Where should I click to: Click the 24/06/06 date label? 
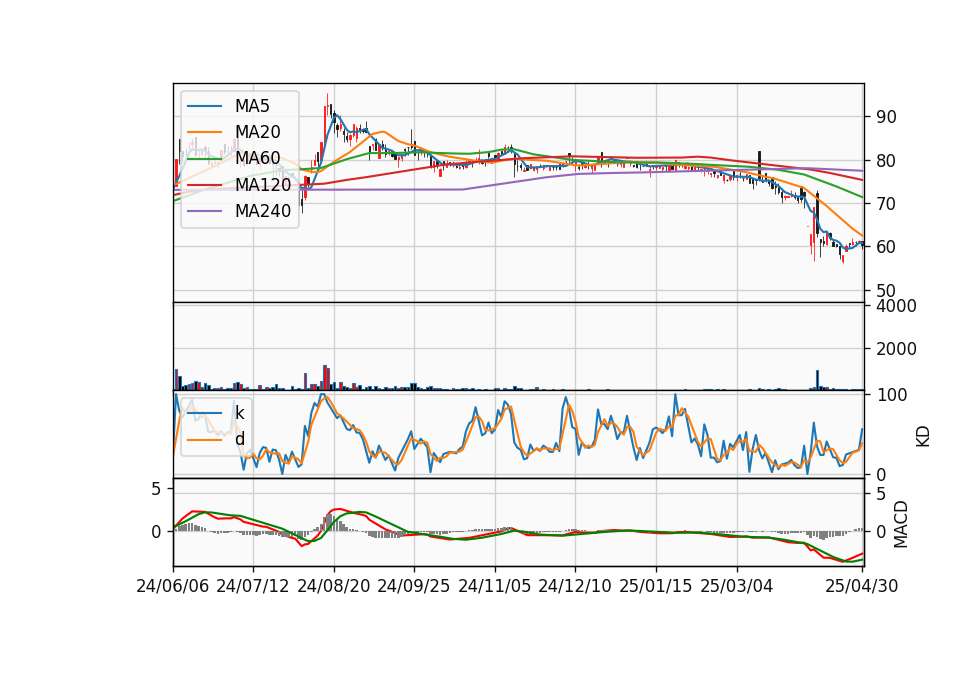point(173,586)
